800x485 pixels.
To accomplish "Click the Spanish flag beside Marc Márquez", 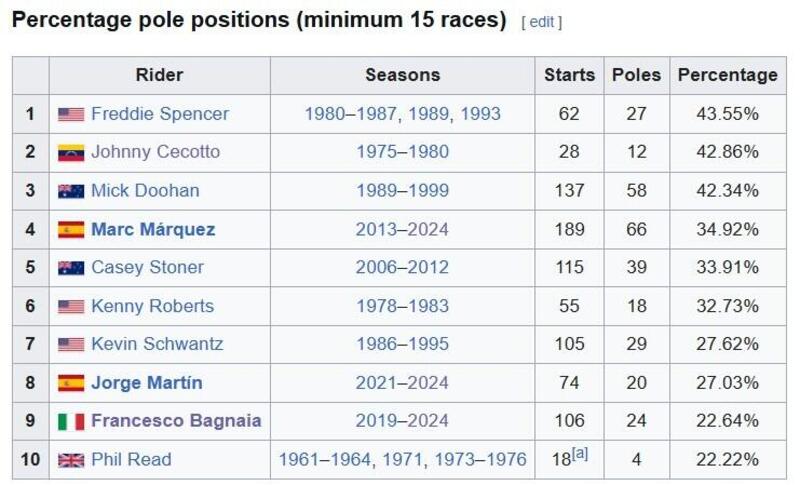I will click(71, 229).
